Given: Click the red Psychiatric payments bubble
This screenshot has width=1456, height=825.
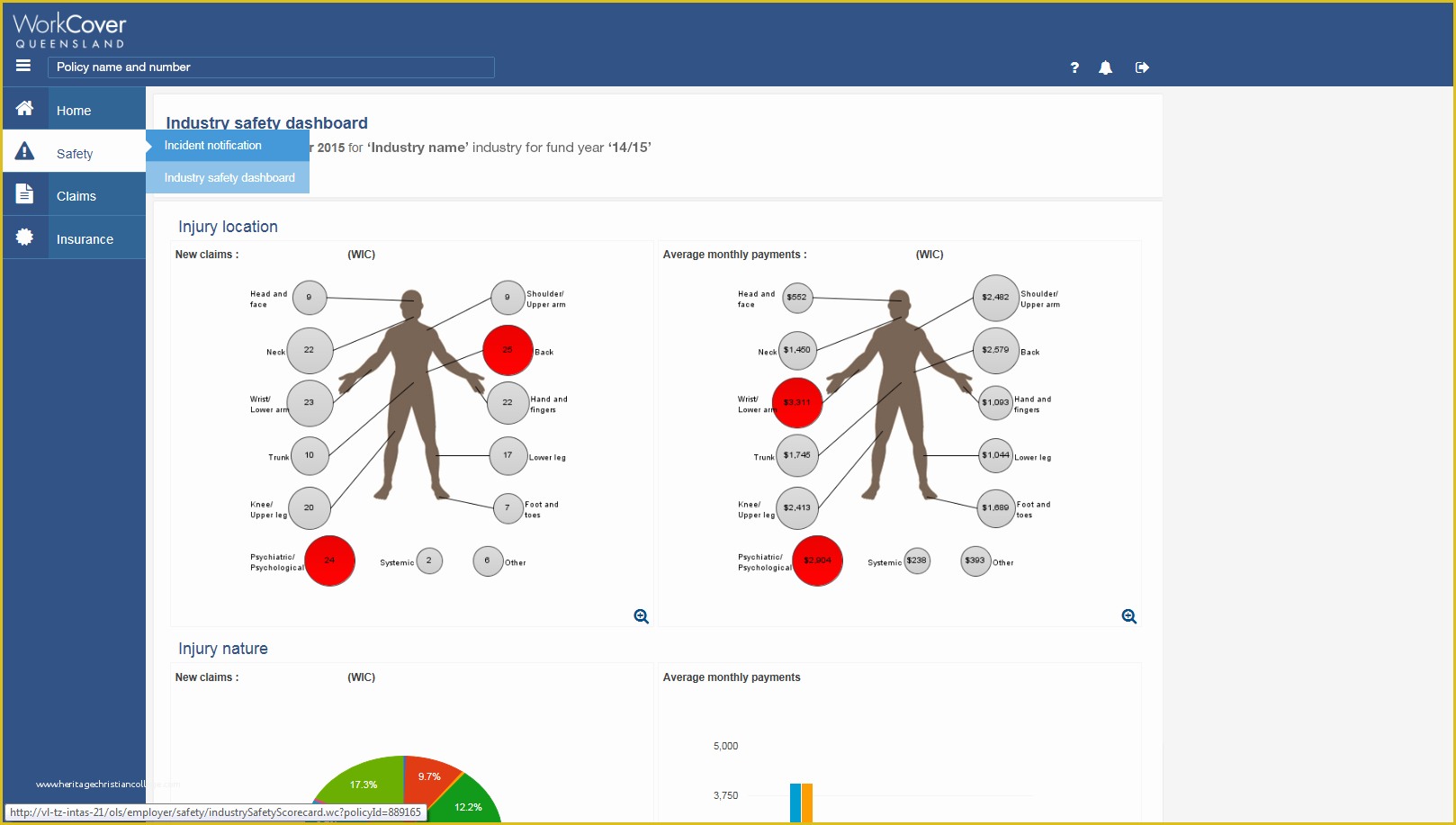Looking at the screenshot, I should [818, 560].
